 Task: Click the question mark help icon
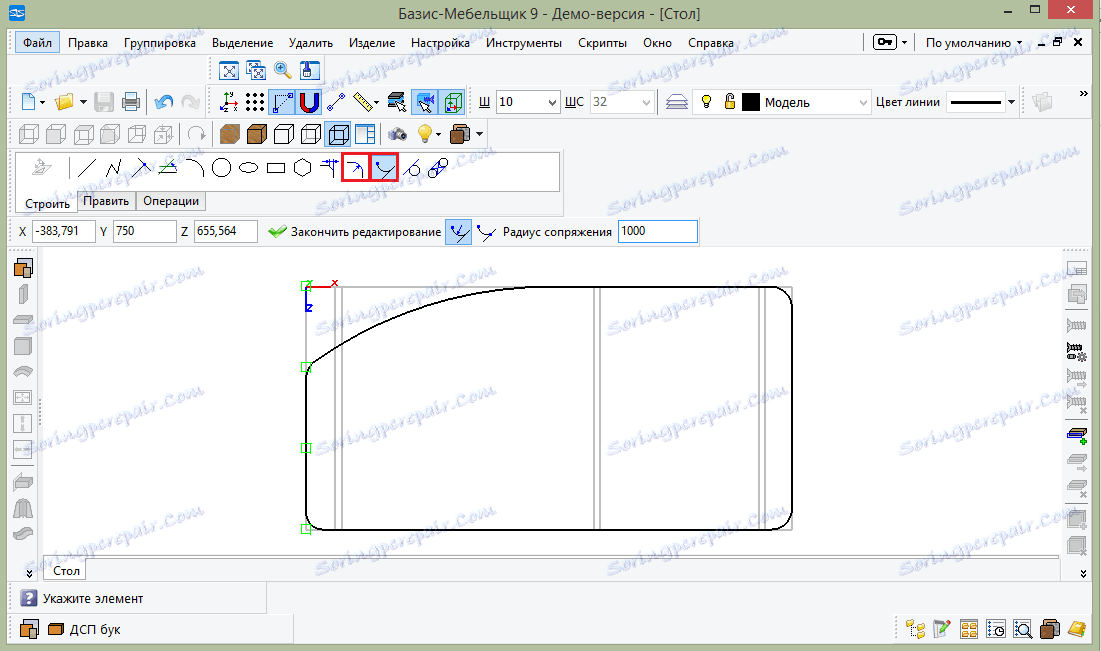coord(29,598)
